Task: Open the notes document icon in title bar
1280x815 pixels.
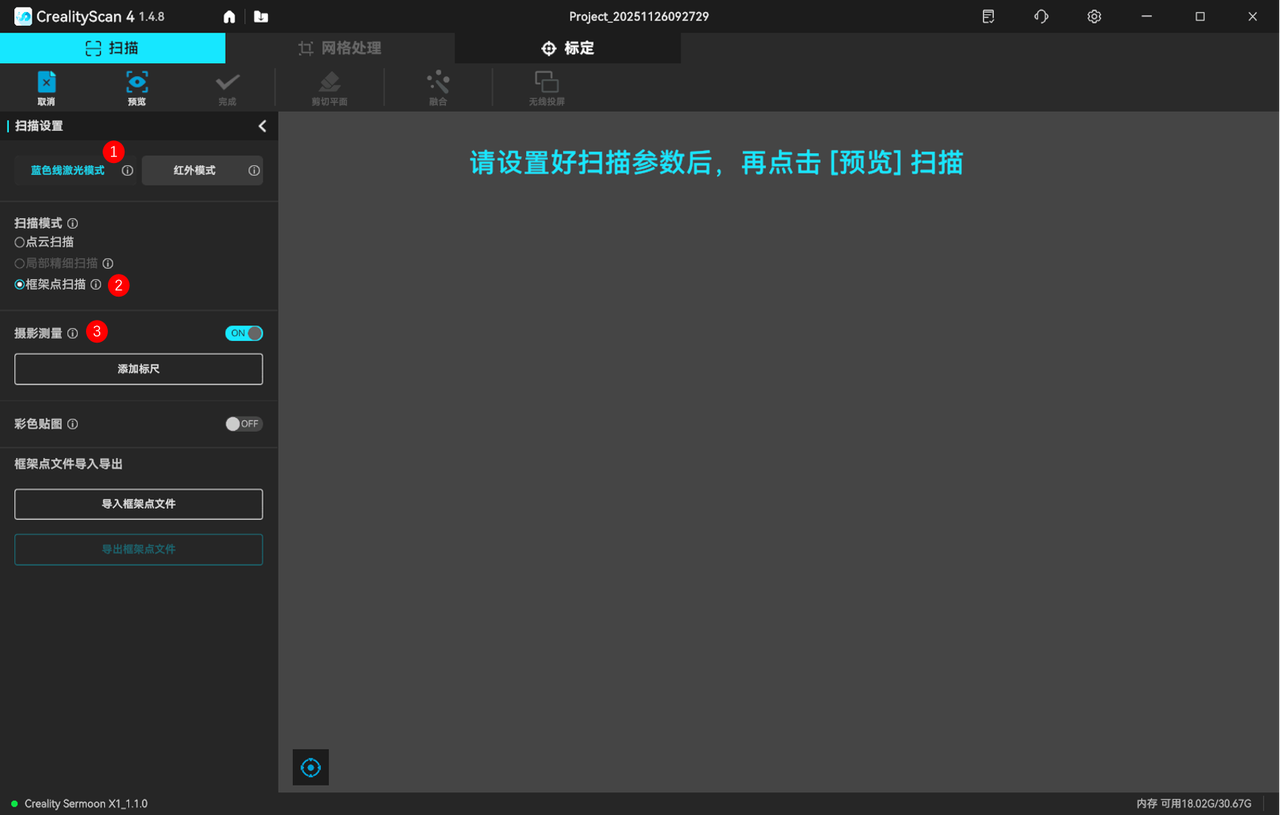Action: pos(988,17)
